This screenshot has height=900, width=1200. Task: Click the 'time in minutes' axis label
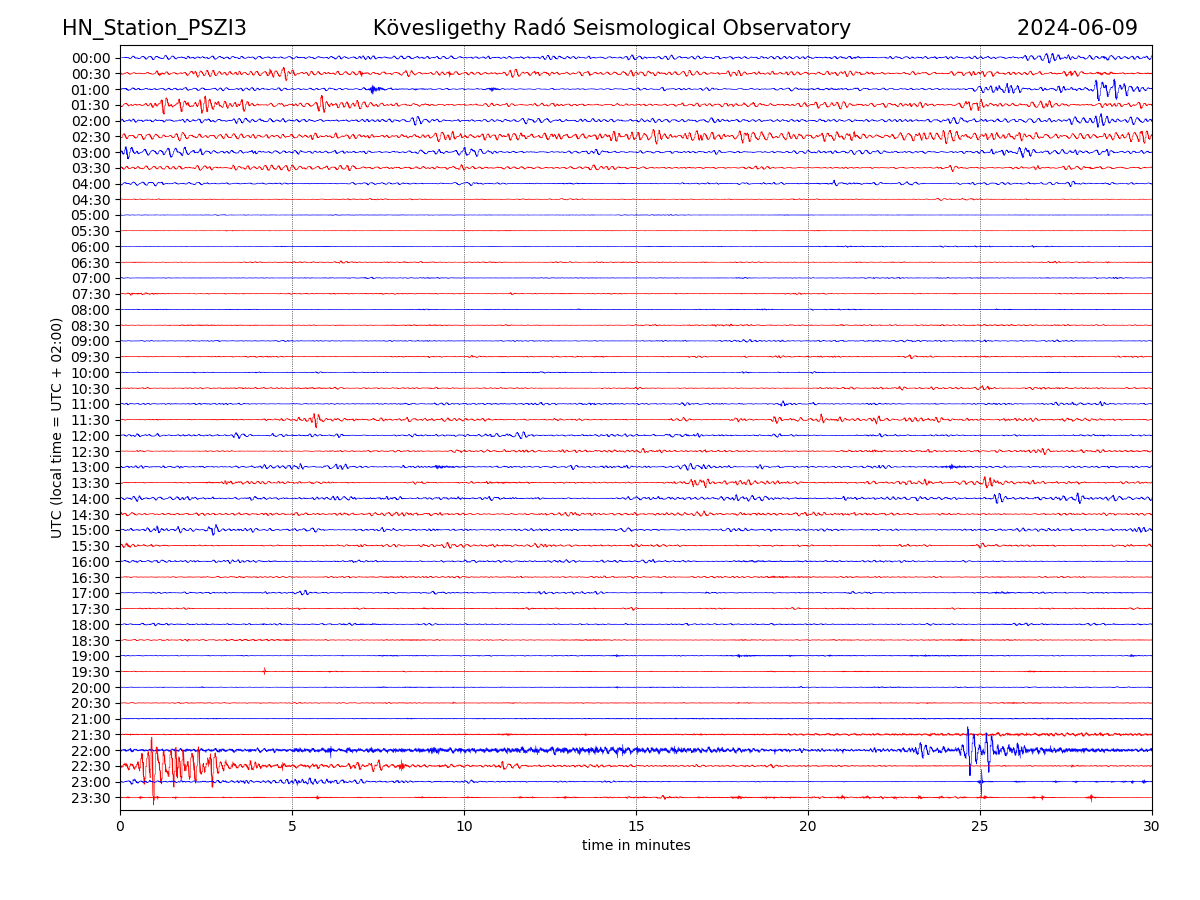[x=636, y=845]
